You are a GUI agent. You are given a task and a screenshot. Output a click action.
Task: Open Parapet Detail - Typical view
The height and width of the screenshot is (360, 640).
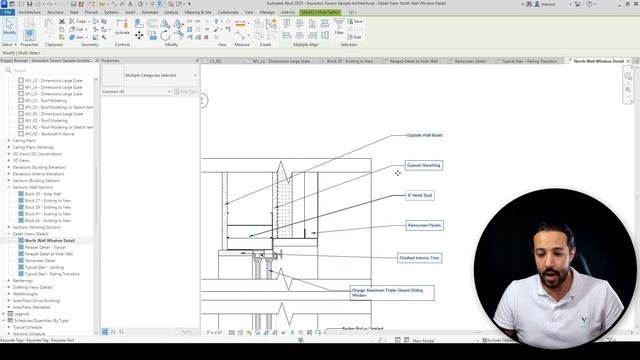click(45, 247)
